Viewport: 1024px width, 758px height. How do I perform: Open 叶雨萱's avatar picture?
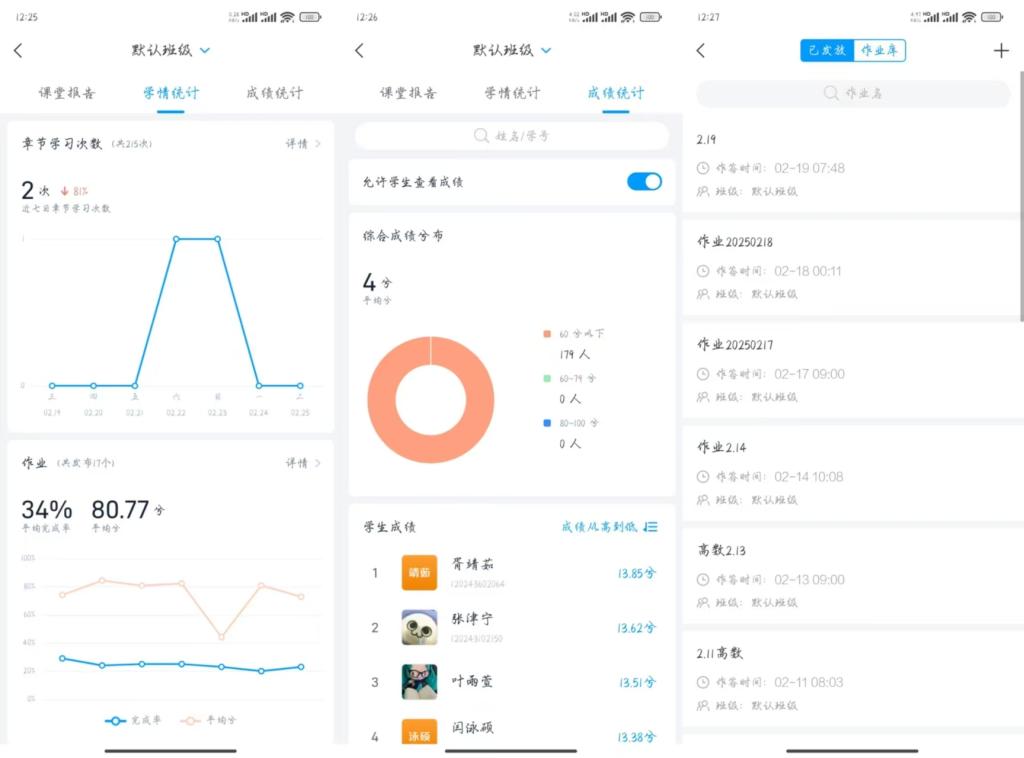click(419, 681)
